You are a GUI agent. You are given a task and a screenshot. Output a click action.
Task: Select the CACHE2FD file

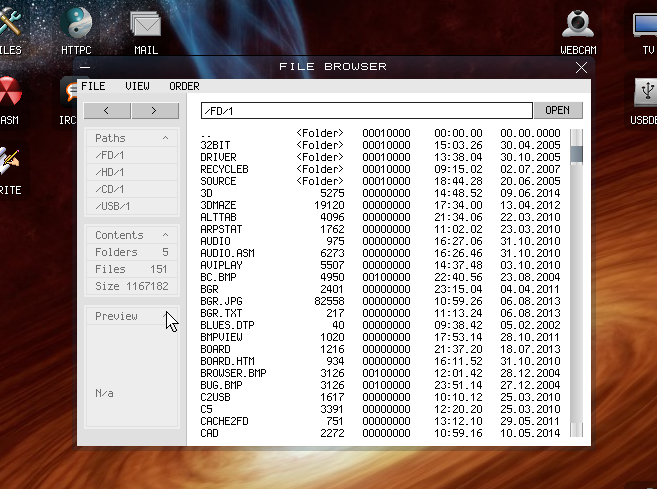(x=380, y=421)
